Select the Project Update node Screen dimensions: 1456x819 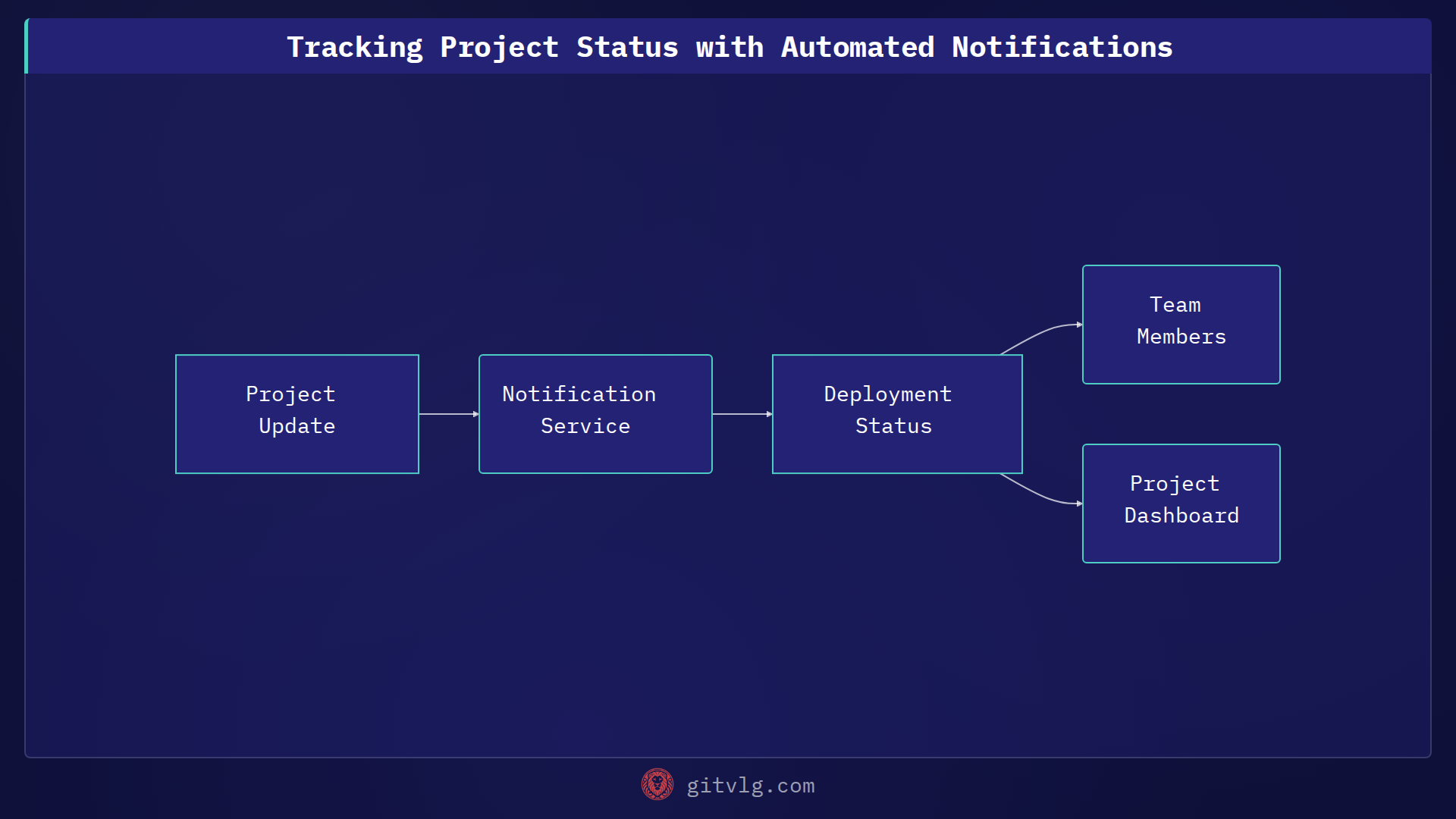[x=297, y=414]
